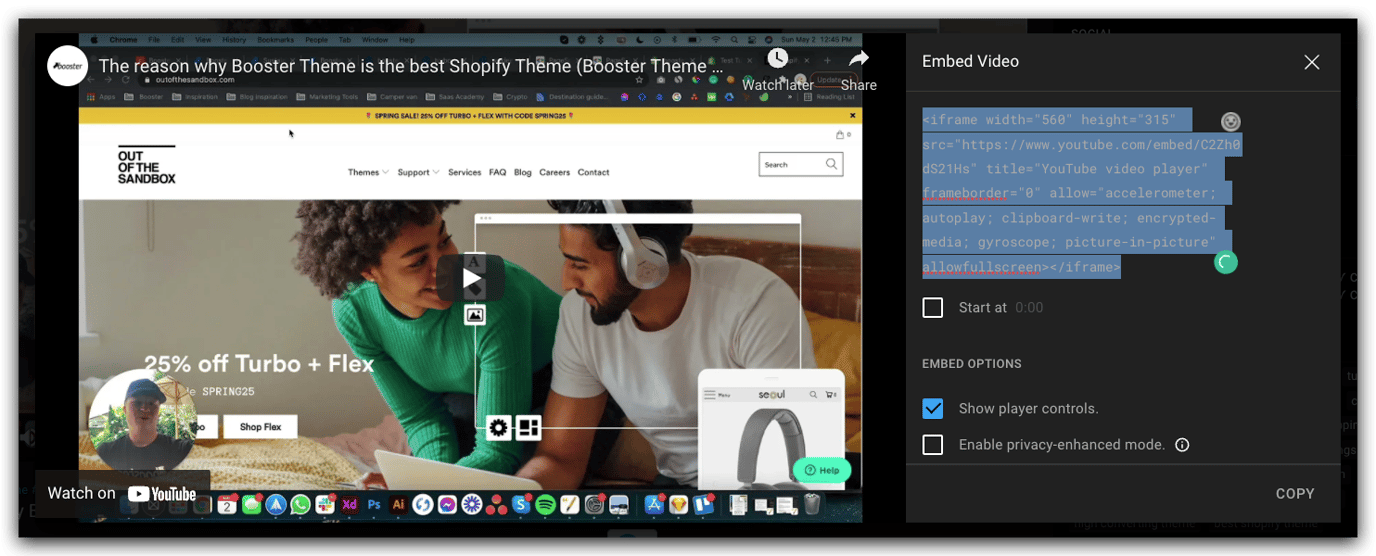Click the Skype icon in the dock
This screenshot has height=556, width=1376.
coord(520,505)
